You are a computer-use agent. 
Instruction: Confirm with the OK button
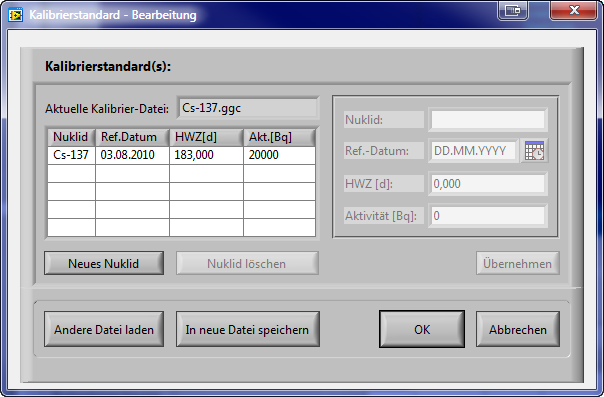click(x=422, y=330)
